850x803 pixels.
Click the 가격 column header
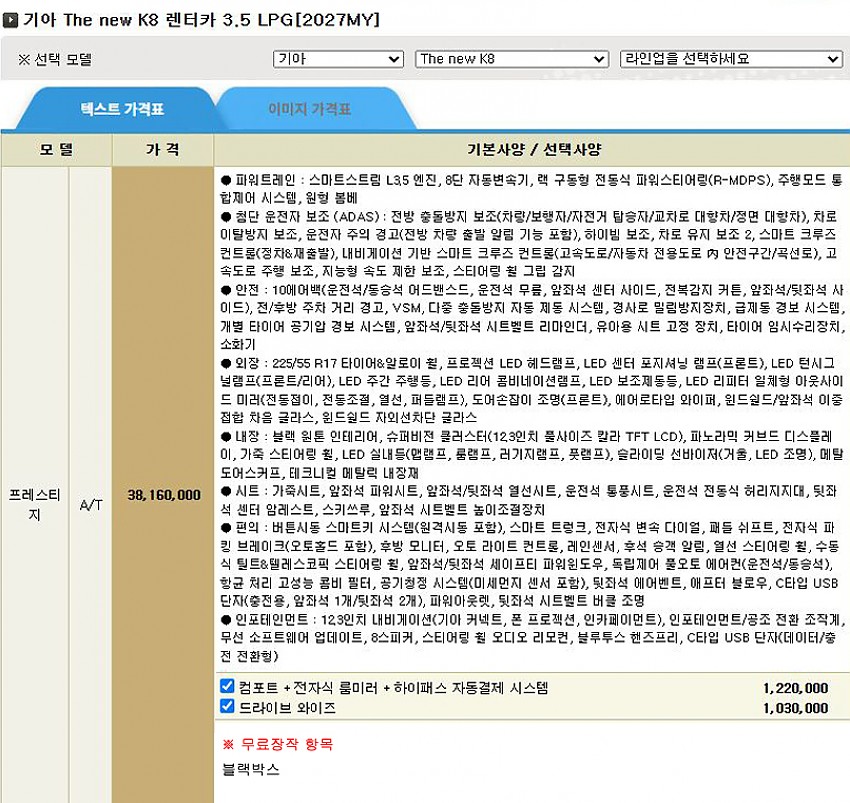[163, 149]
